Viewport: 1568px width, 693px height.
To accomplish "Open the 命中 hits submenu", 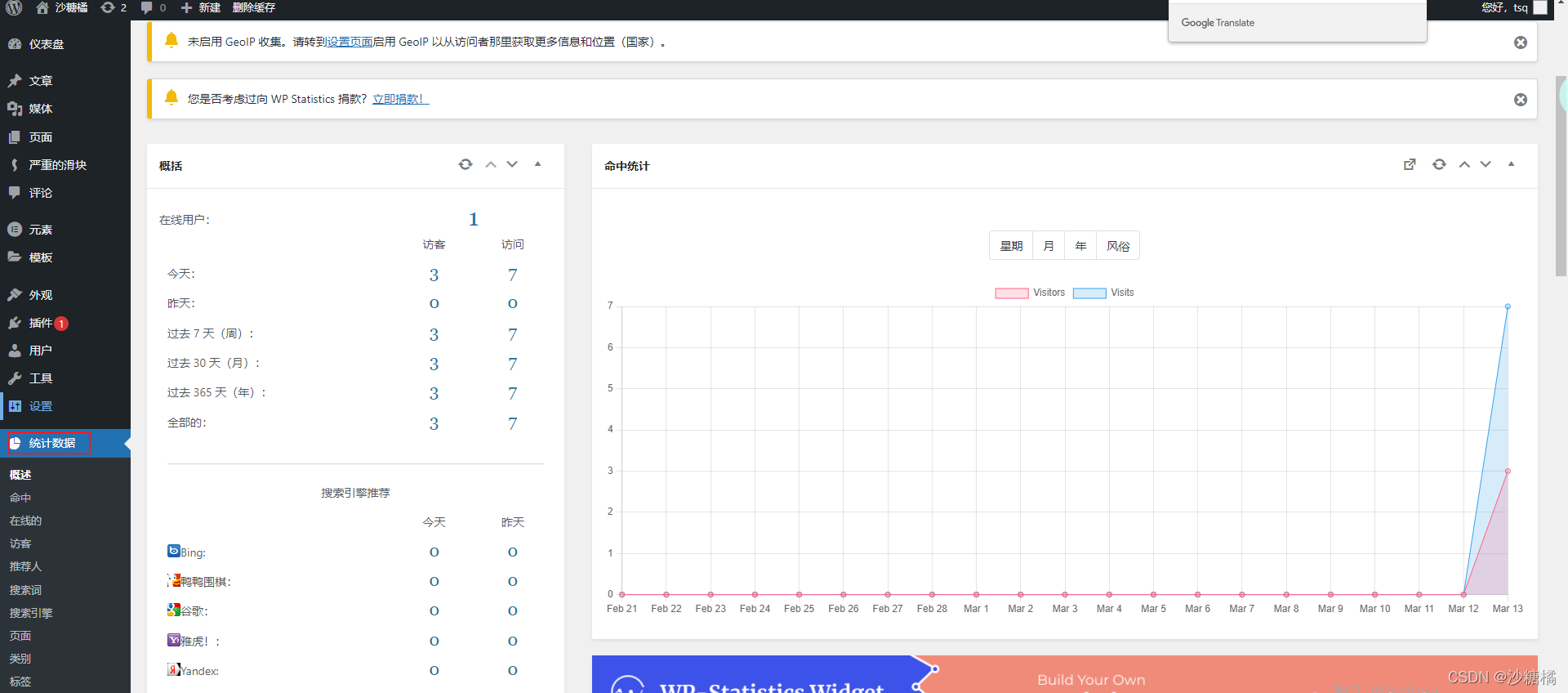I will click(20, 498).
